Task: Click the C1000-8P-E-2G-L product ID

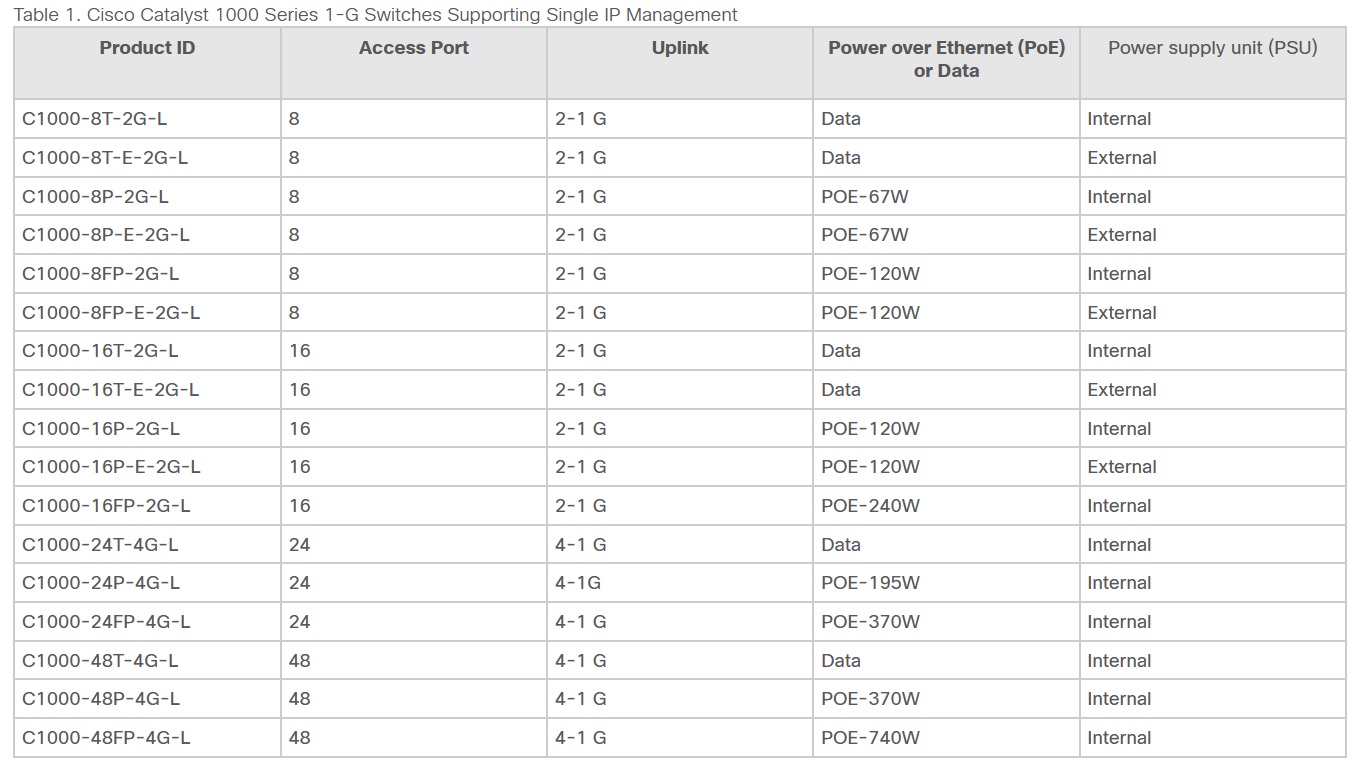Action: [x=106, y=235]
